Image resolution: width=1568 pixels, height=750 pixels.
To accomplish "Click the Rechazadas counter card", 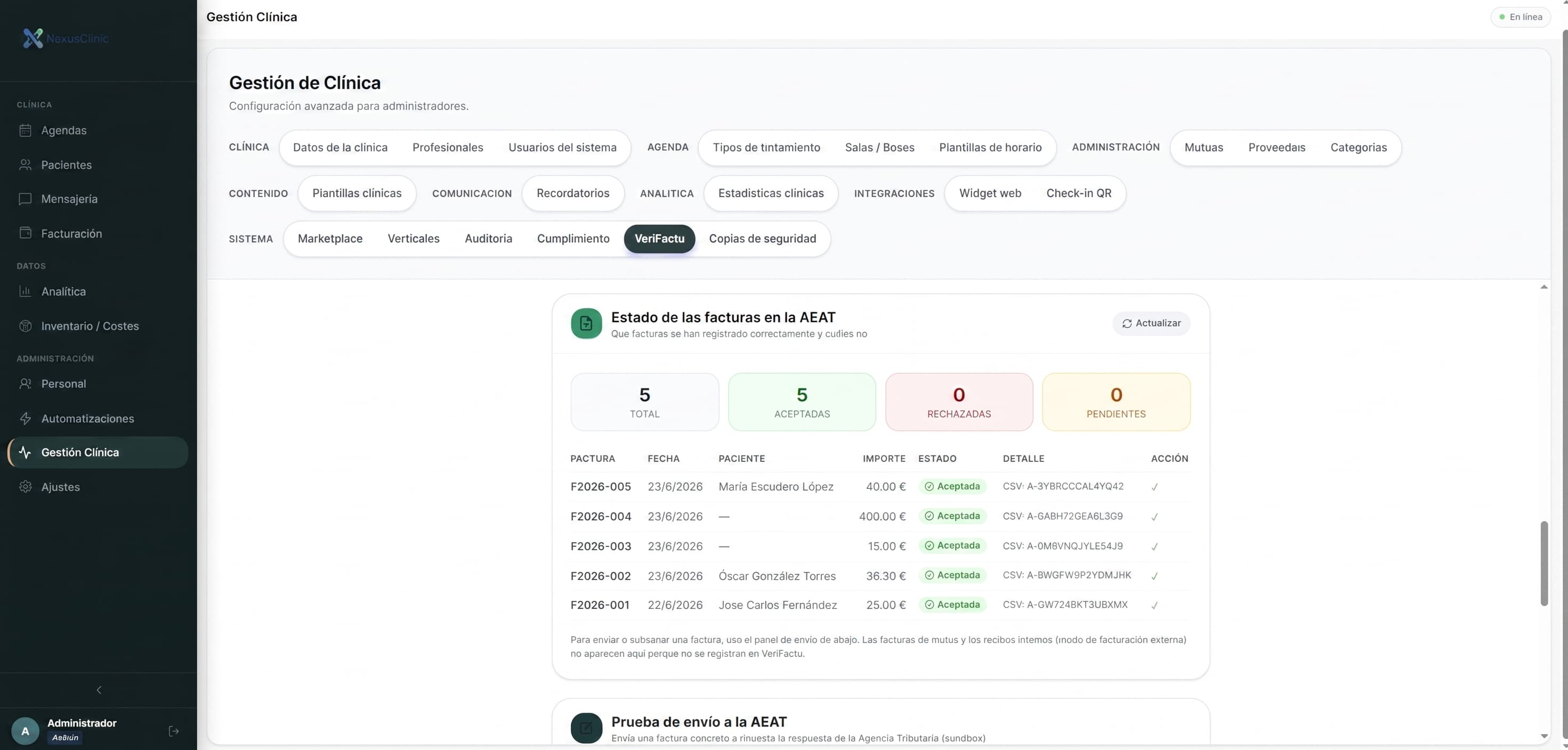I will (959, 402).
